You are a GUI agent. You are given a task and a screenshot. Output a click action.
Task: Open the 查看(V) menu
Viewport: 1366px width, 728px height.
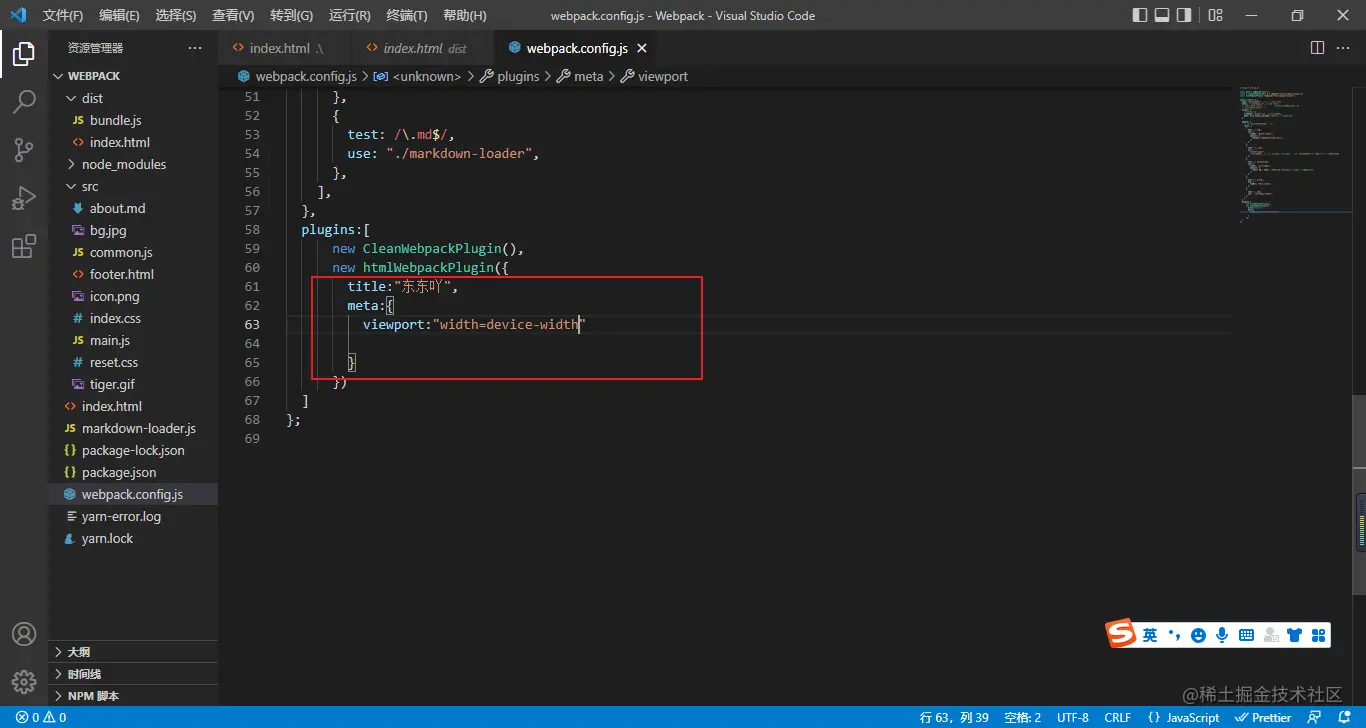click(x=233, y=15)
